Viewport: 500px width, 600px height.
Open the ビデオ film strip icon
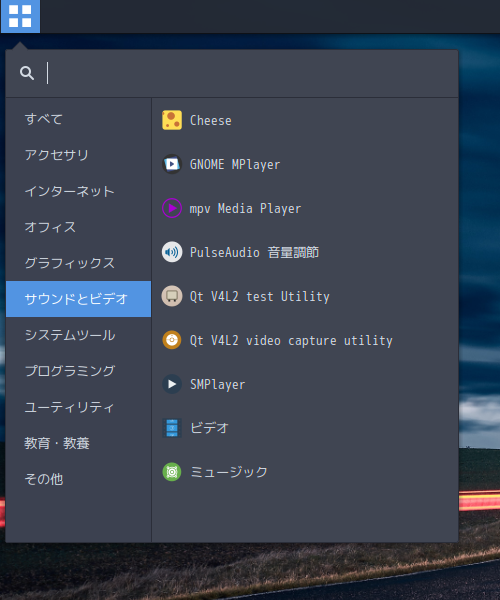pos(172,428)
